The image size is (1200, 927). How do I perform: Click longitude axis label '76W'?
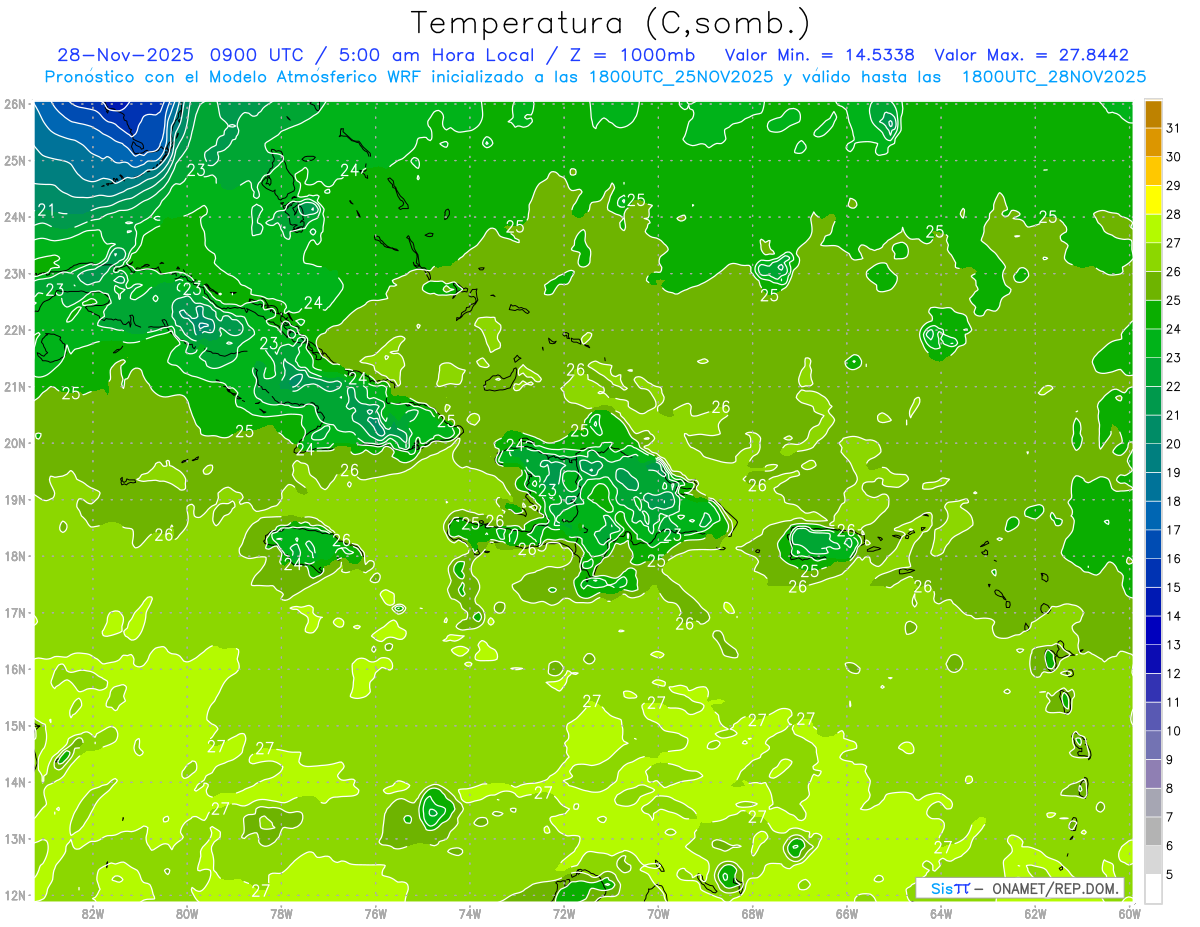click(376, 913)
